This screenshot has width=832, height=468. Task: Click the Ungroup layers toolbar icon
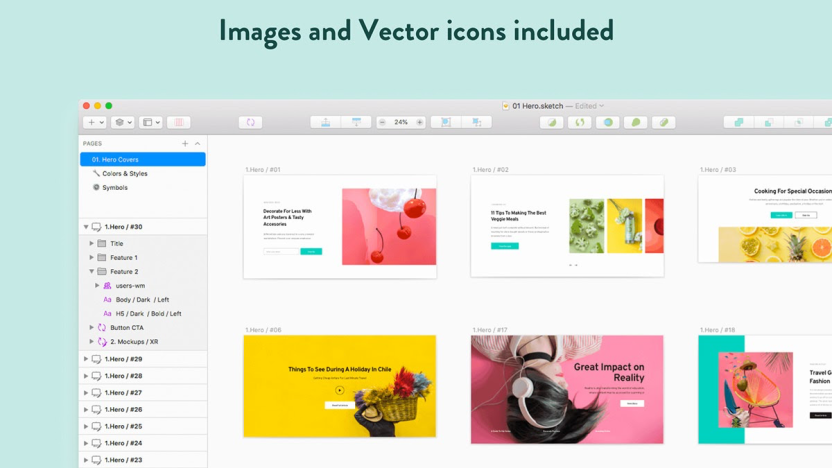click(476, 123)
